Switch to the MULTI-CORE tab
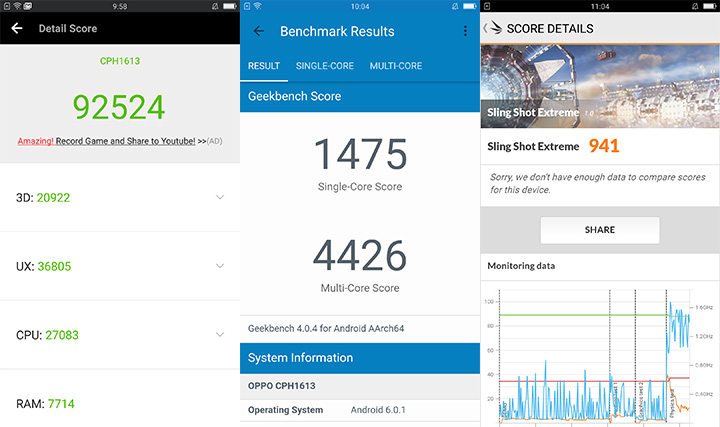 [395, 66]
